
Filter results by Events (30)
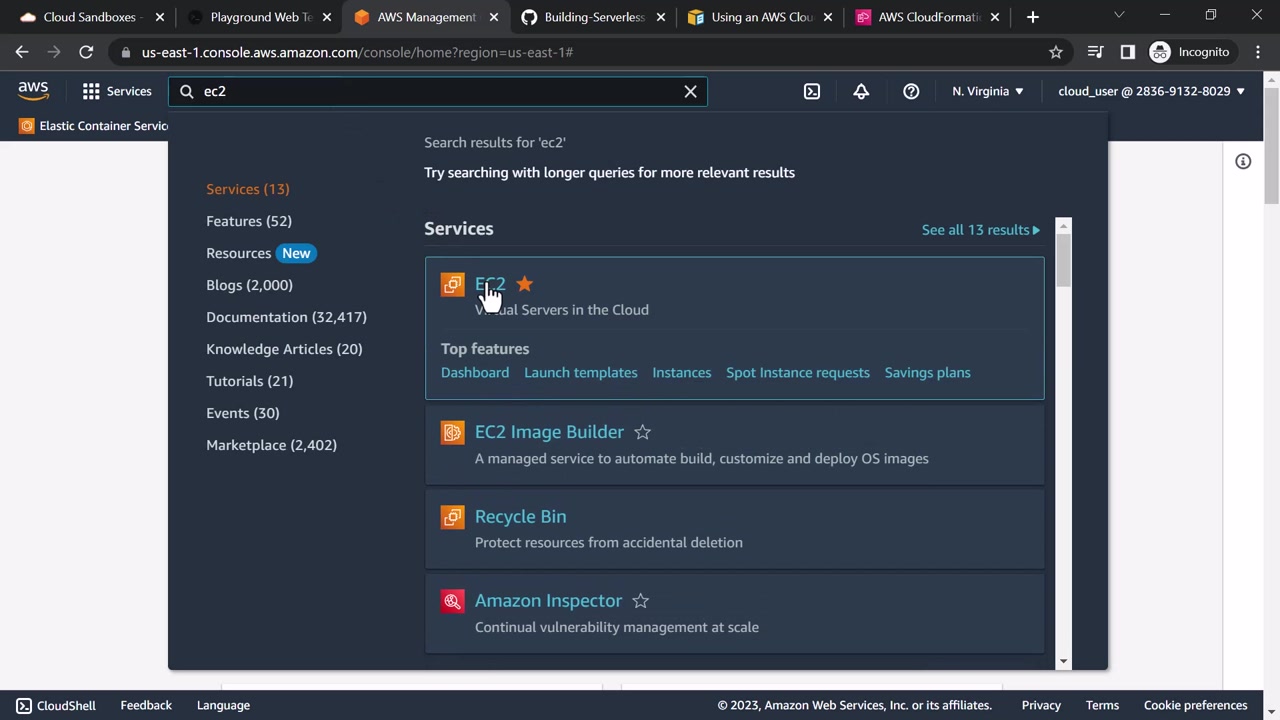click(x=243, y=413)
